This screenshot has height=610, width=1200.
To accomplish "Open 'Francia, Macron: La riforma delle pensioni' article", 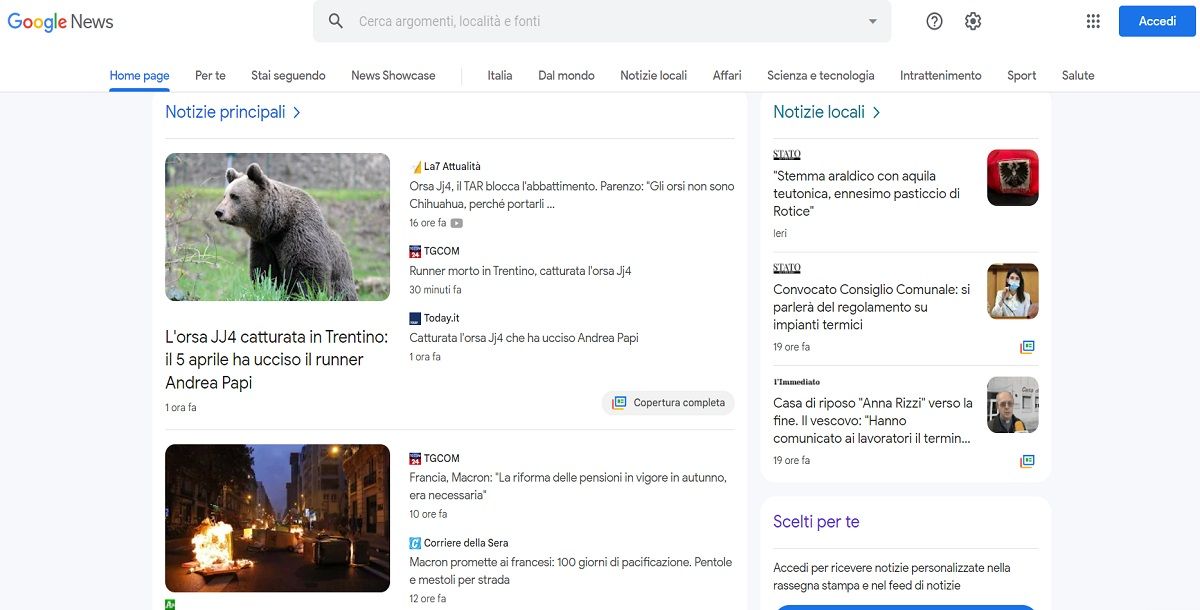I will (568, 486).
